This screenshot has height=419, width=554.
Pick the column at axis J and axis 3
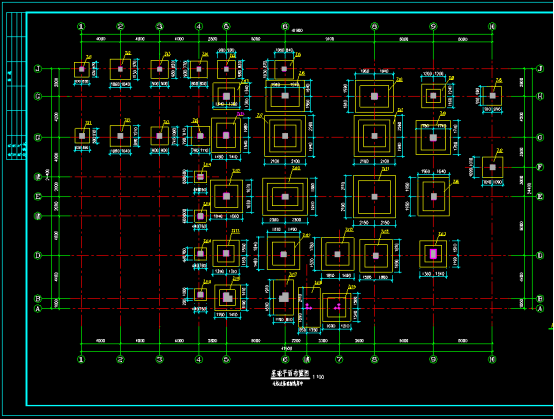159,69
